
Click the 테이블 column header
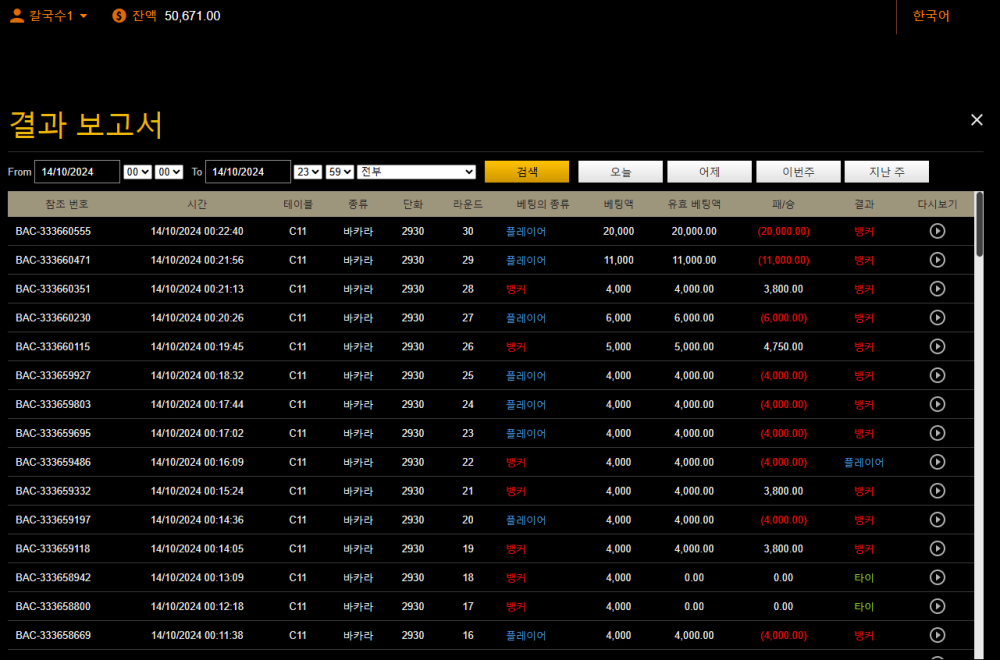pyautogui.click(x=298, y=204)
